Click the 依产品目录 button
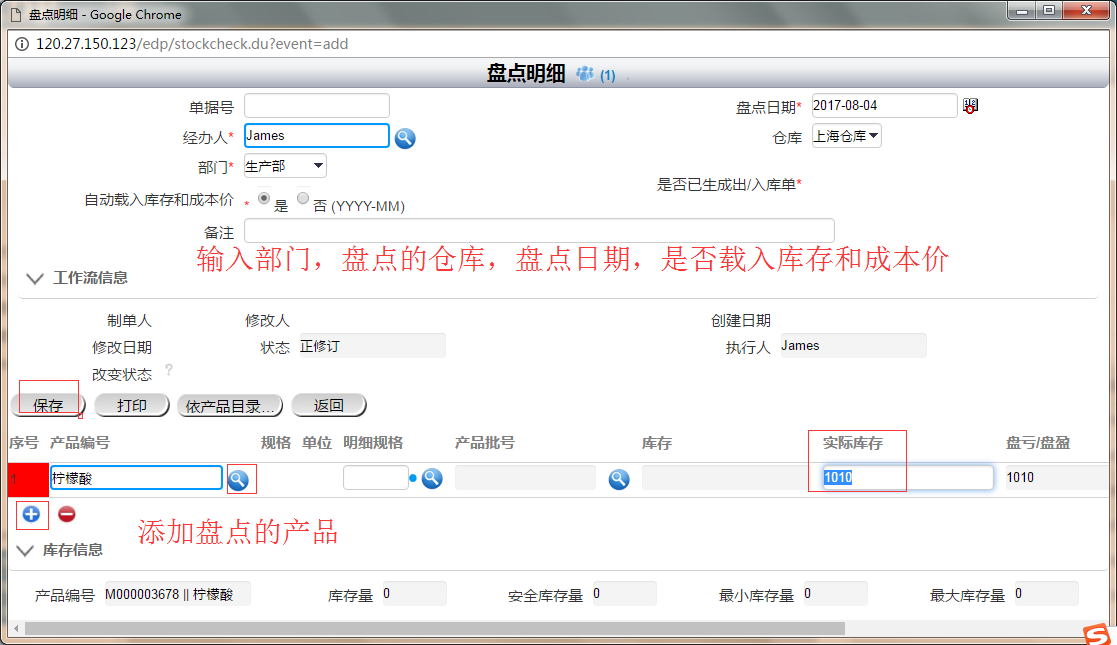Screen dimensions: 1117x645 (230, 405)
